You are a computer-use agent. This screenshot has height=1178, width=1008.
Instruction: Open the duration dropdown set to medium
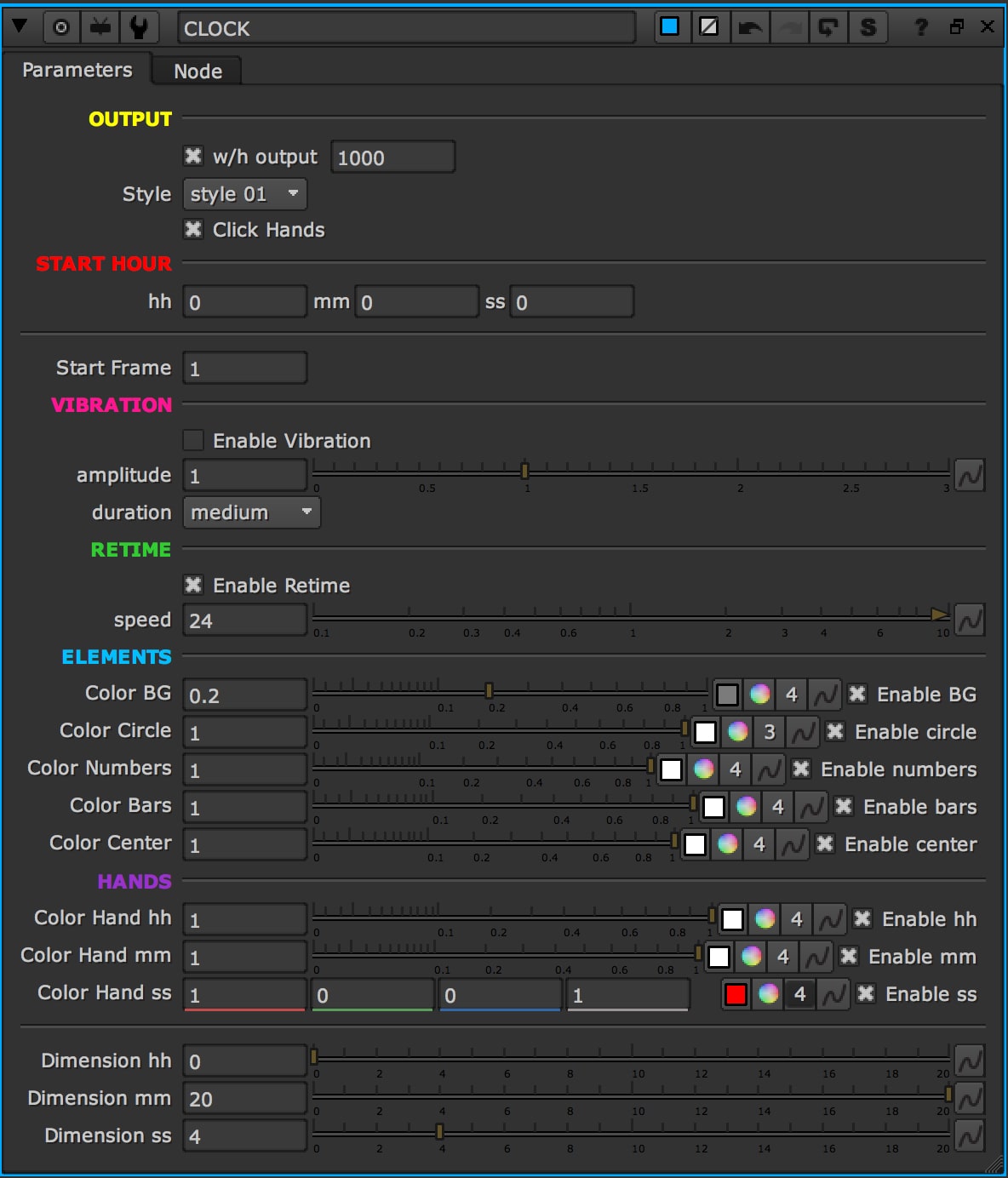[251, 512]
